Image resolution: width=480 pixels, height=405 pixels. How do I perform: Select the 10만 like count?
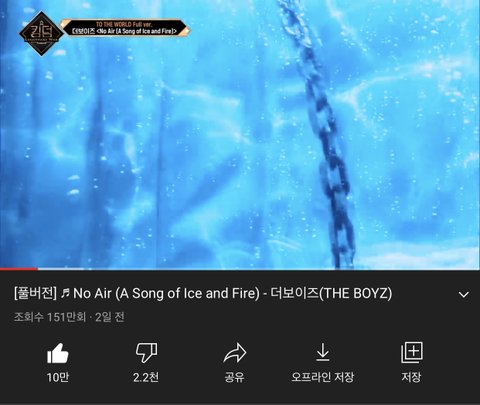pos(58,377)
